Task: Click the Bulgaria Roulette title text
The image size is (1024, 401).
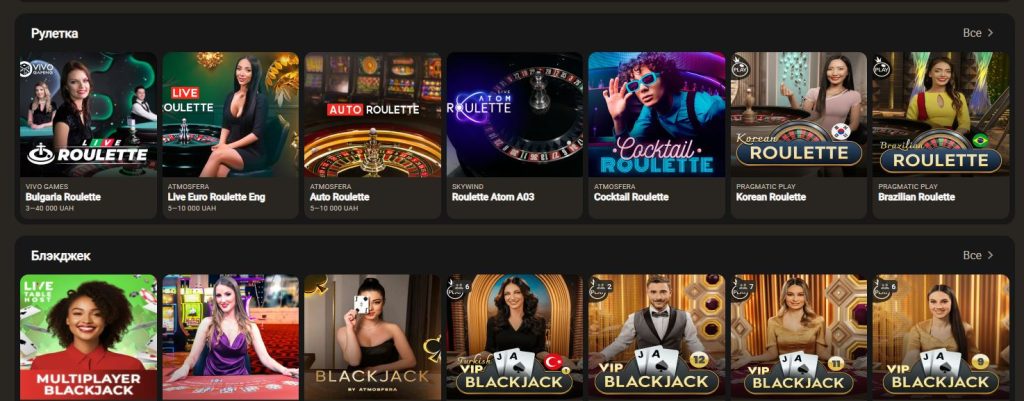Action: point(63,197)
